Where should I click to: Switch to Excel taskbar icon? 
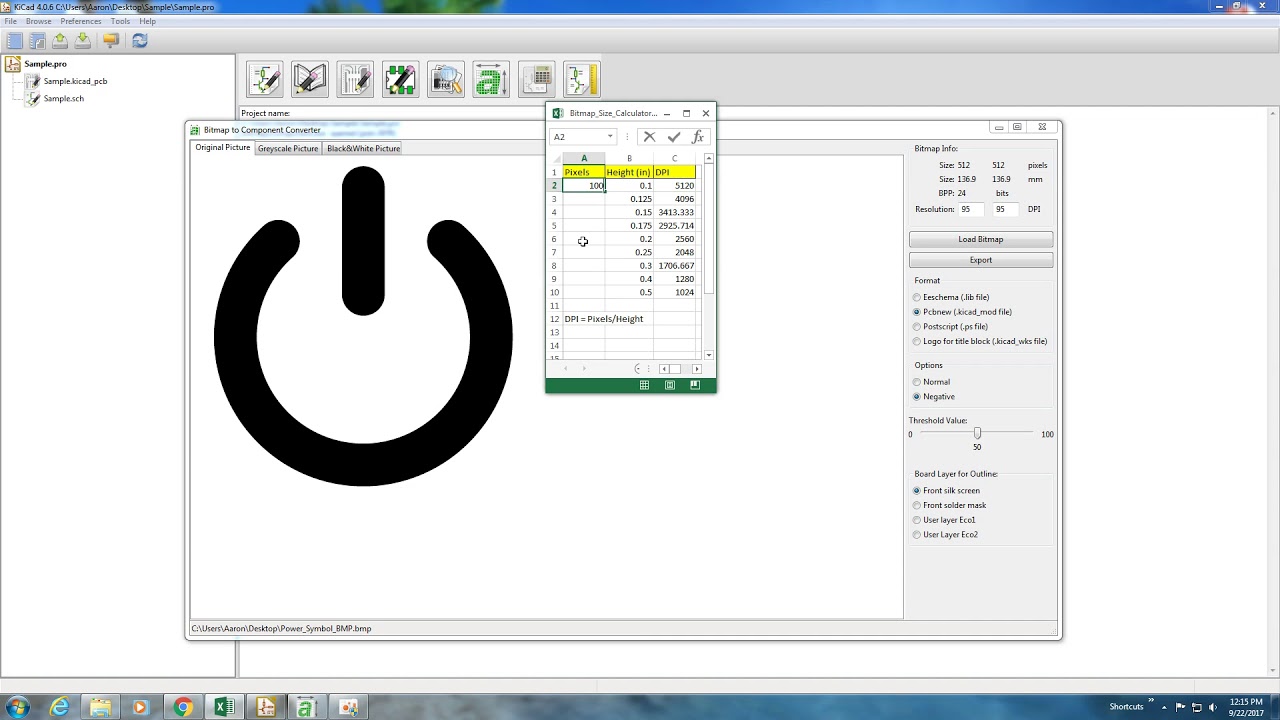point(224,707)
